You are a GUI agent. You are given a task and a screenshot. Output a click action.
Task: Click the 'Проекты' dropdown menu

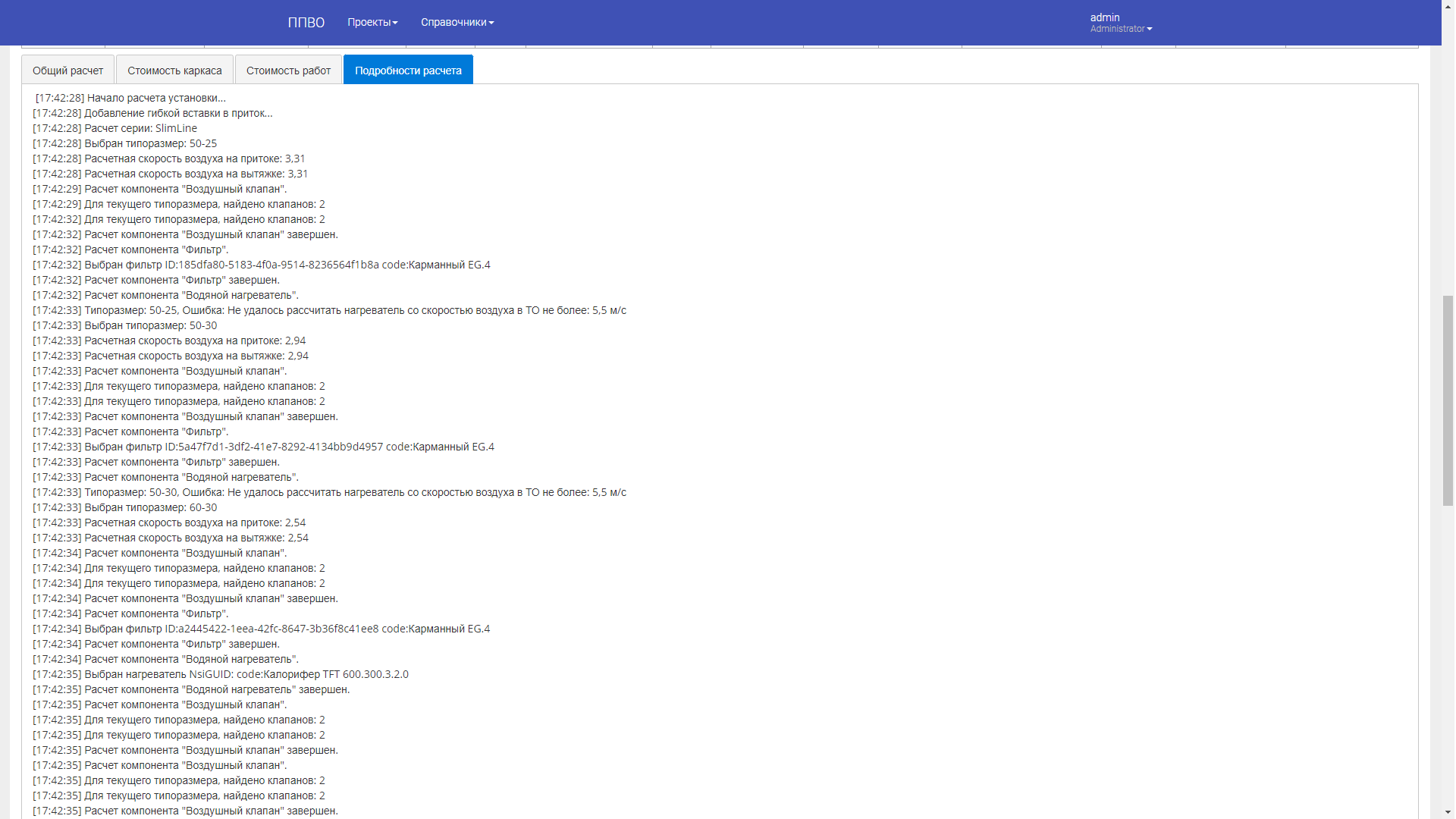(371, 22)
